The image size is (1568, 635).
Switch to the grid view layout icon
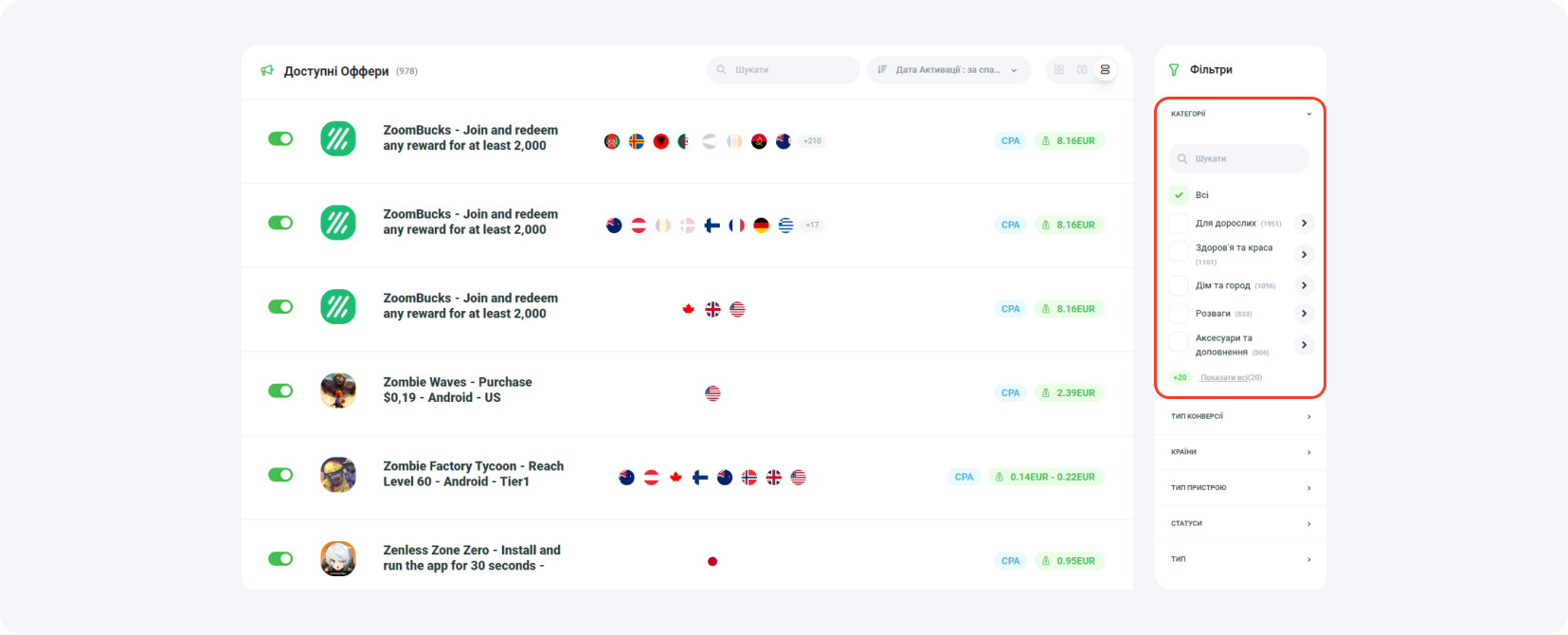click(x=1059, y=70)
